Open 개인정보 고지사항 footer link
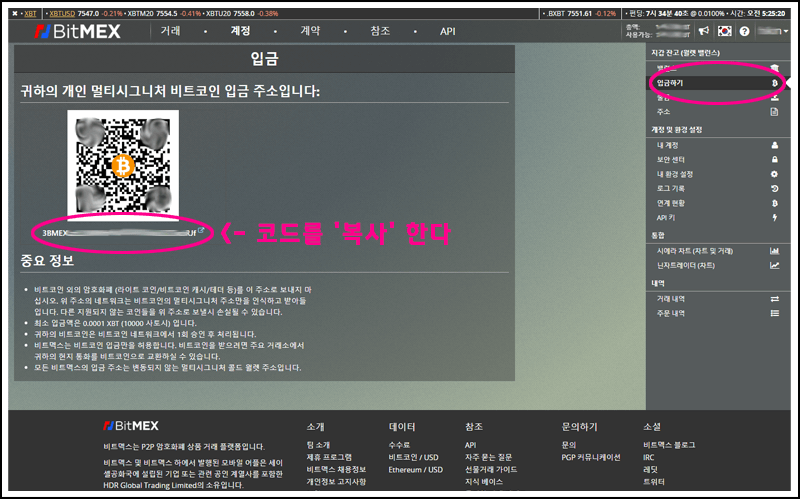Image resolution: width=800 pixels, height=499 pixels. click(x=336, y=482)
